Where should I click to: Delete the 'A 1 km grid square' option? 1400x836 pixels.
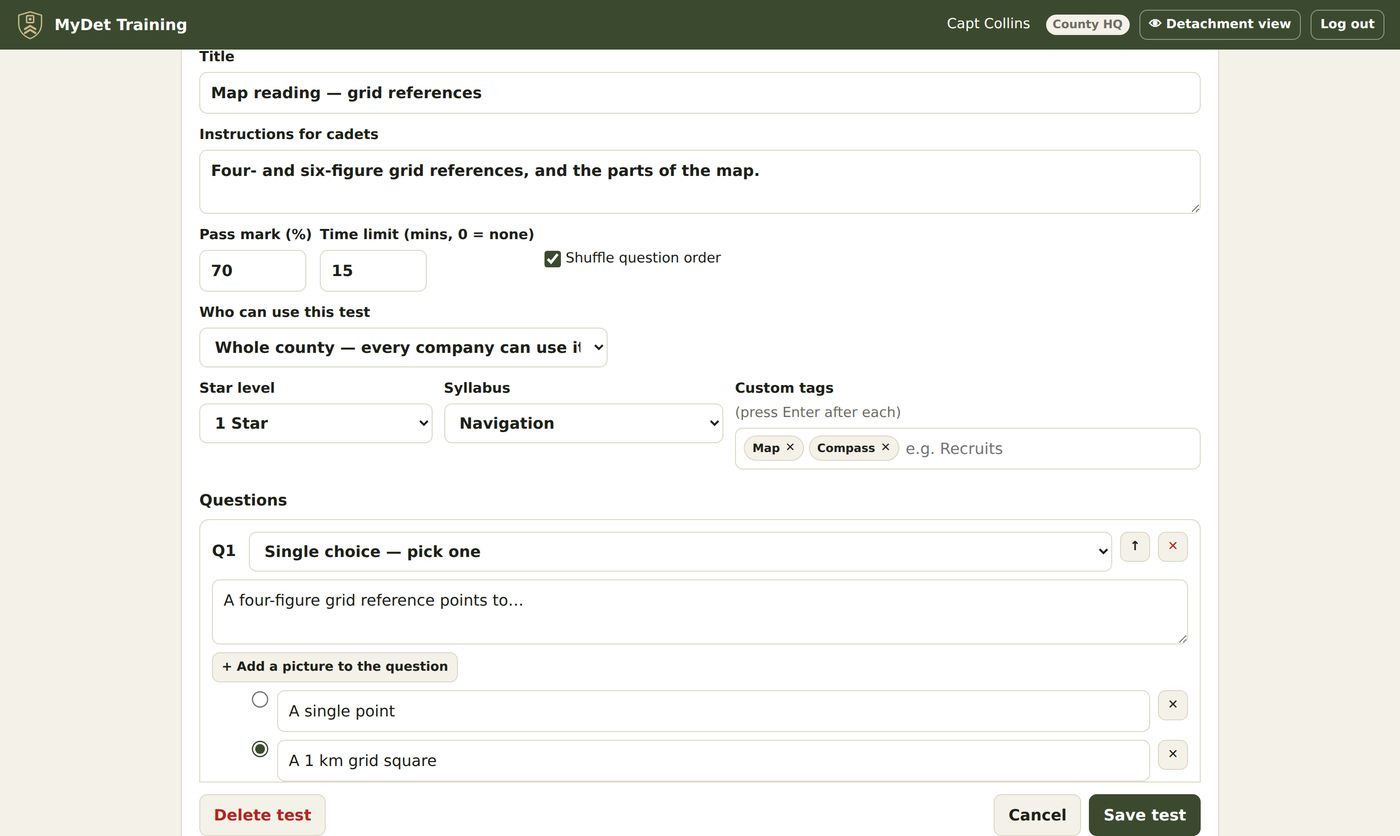(1173, 755)
